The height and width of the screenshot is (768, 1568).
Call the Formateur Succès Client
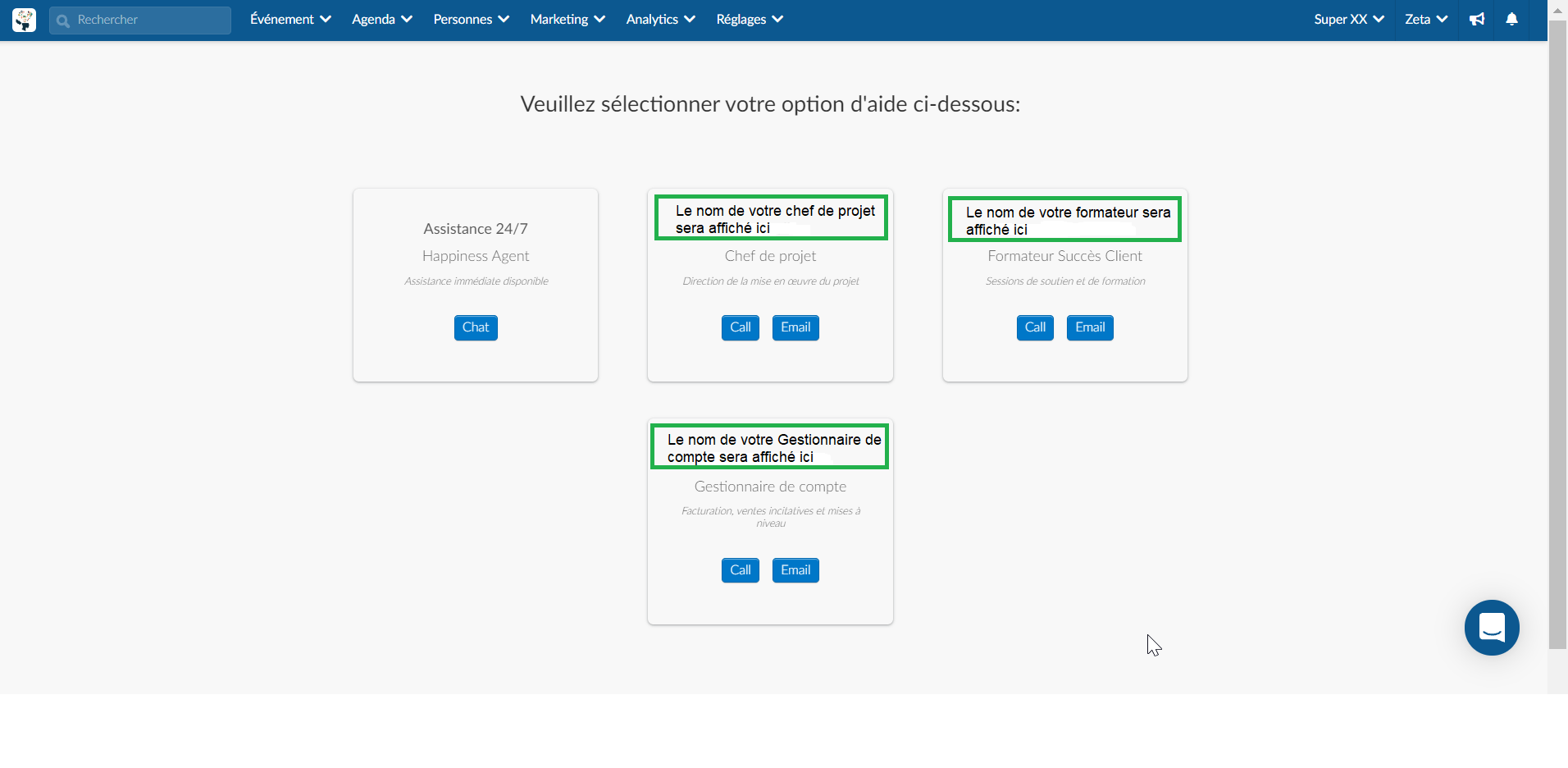pos(1035,327)
